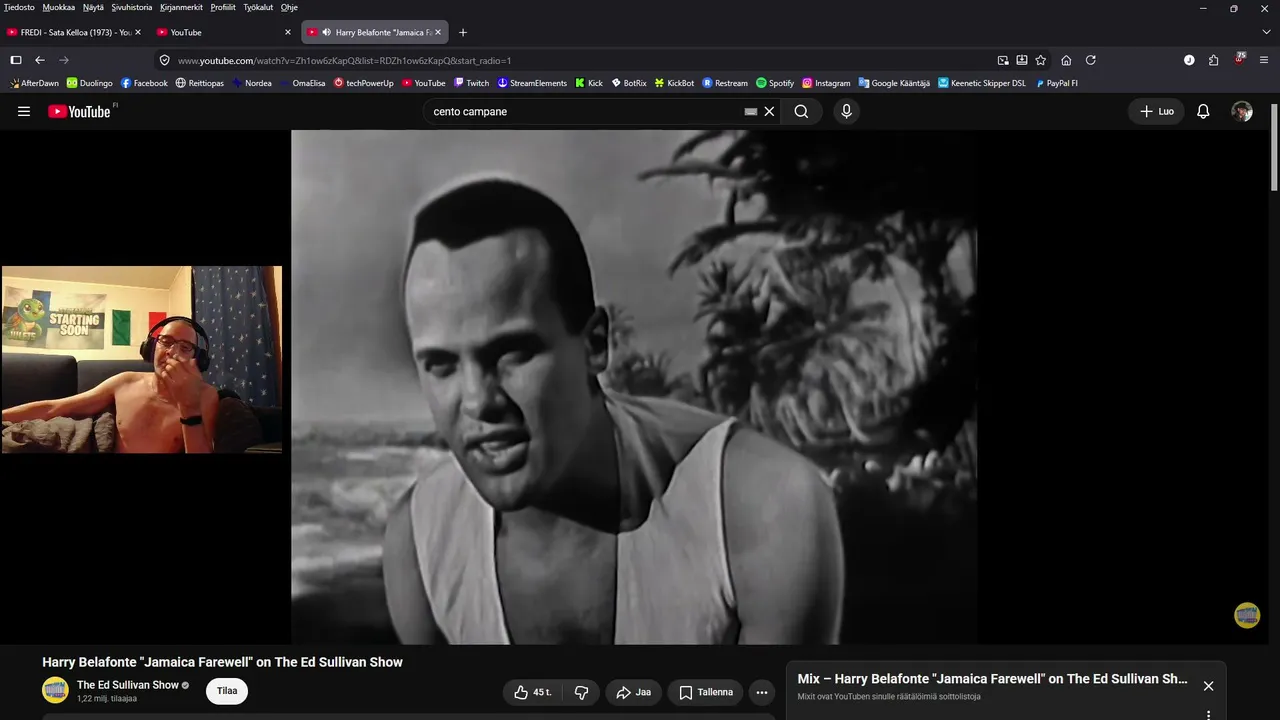Open the Duolingo bookmark

[89, 83]
